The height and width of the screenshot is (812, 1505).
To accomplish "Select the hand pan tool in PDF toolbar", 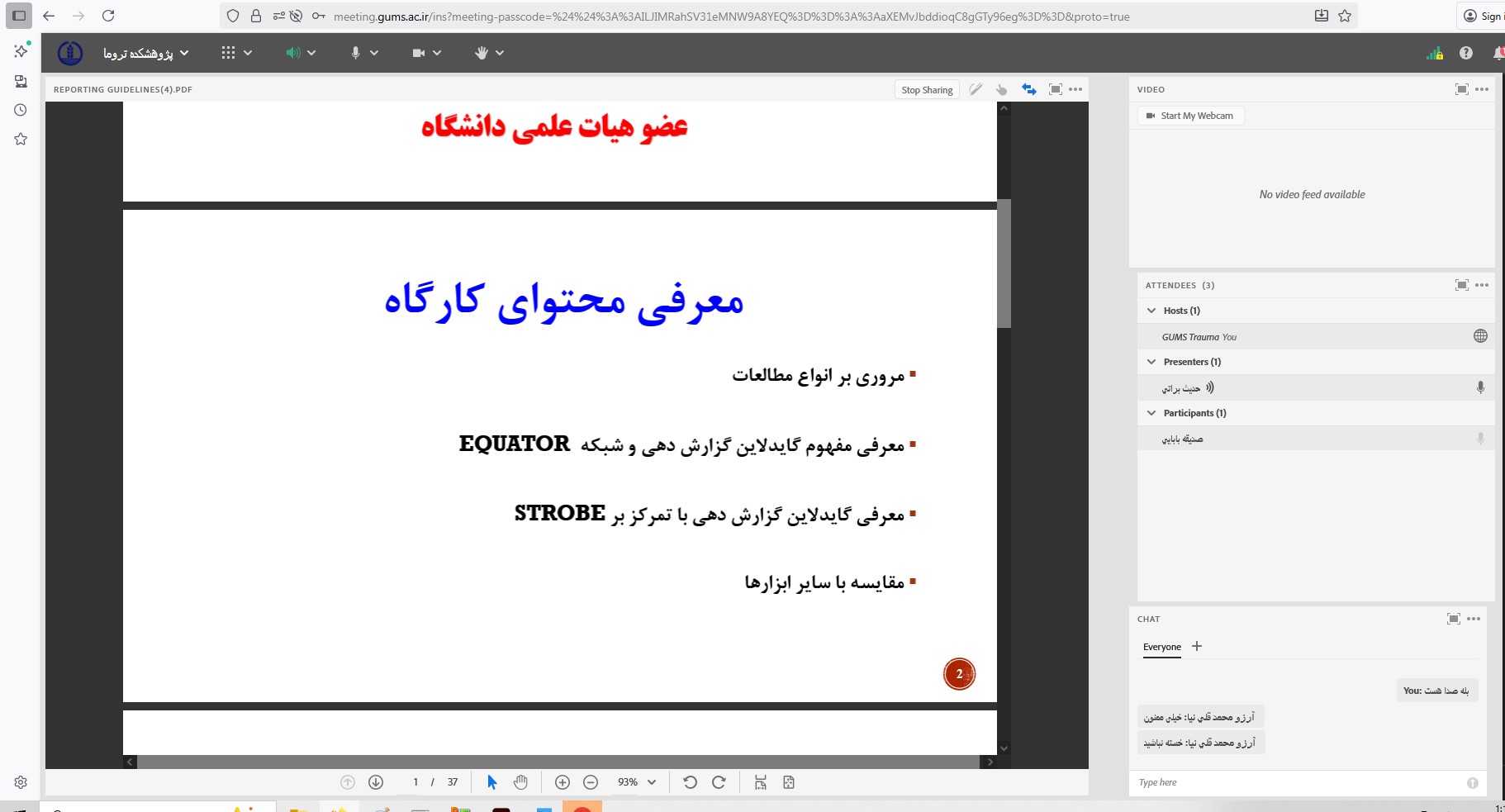I will 520,782.
